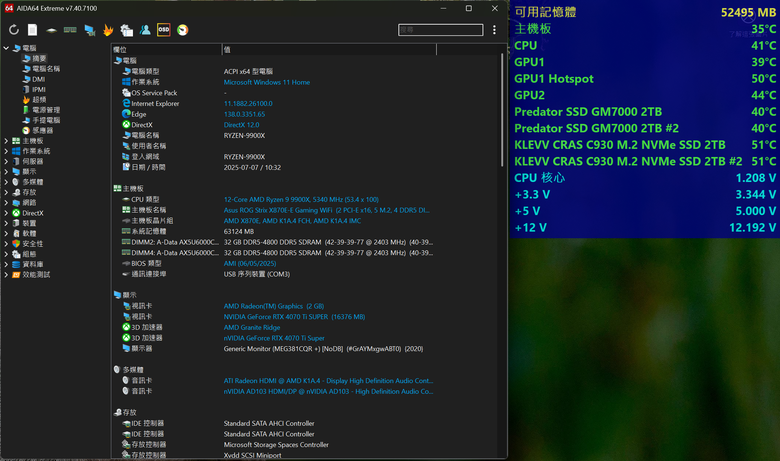Open the Asus ROG Strix X870E-E link

click(x=326, y=210)
